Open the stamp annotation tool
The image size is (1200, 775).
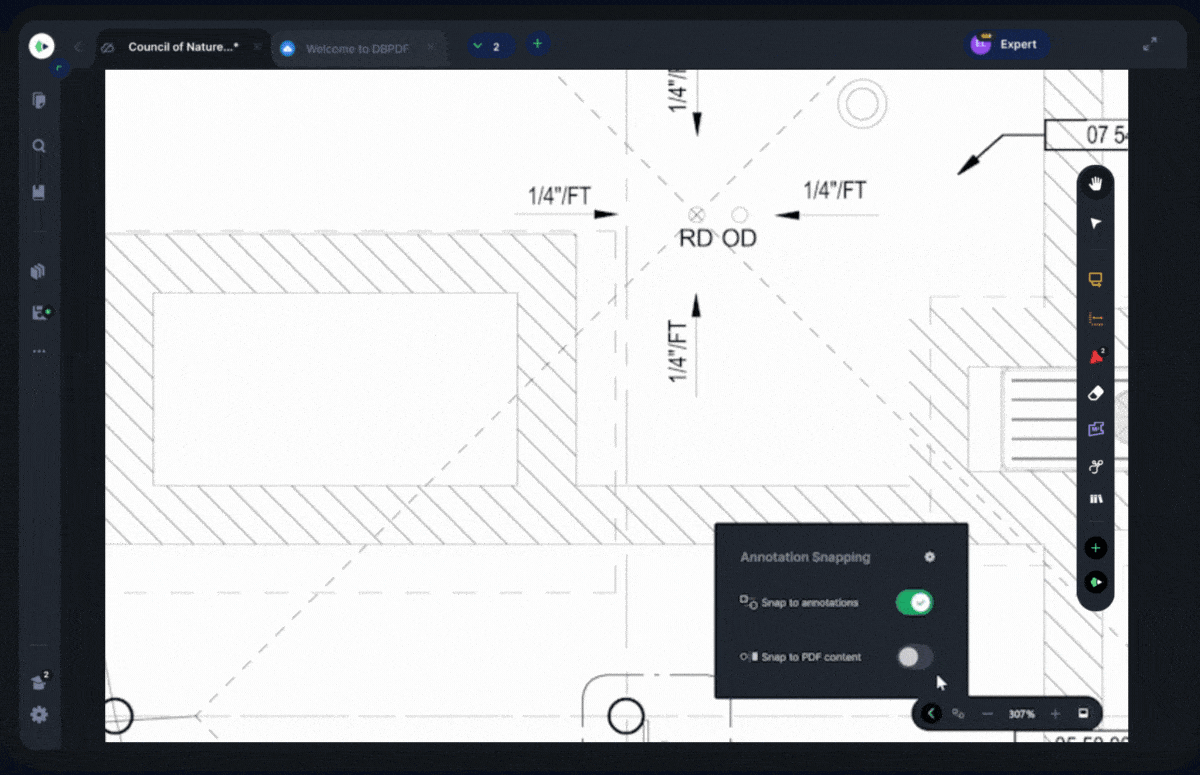[1095, 429]
